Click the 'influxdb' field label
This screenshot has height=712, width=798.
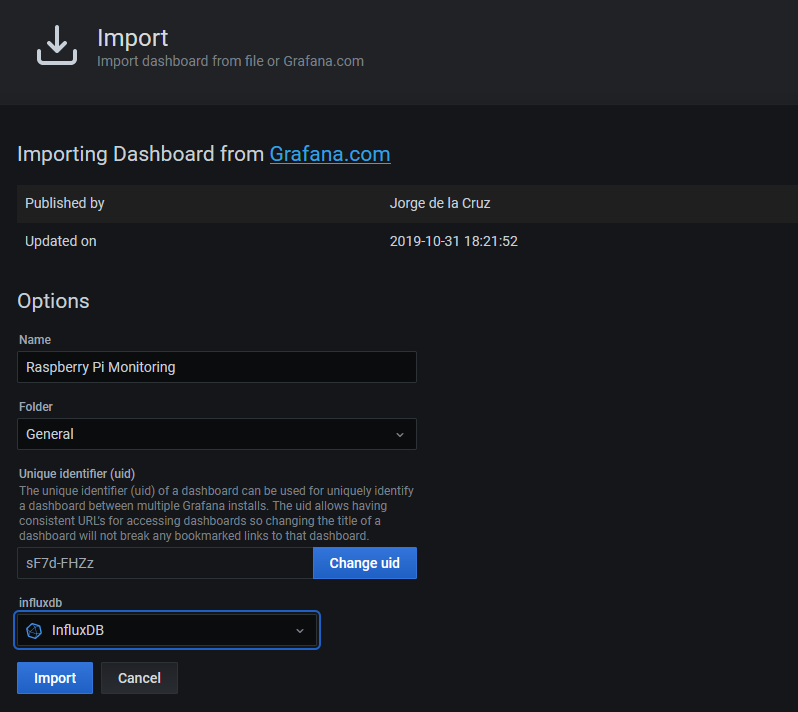coord(40,603)
